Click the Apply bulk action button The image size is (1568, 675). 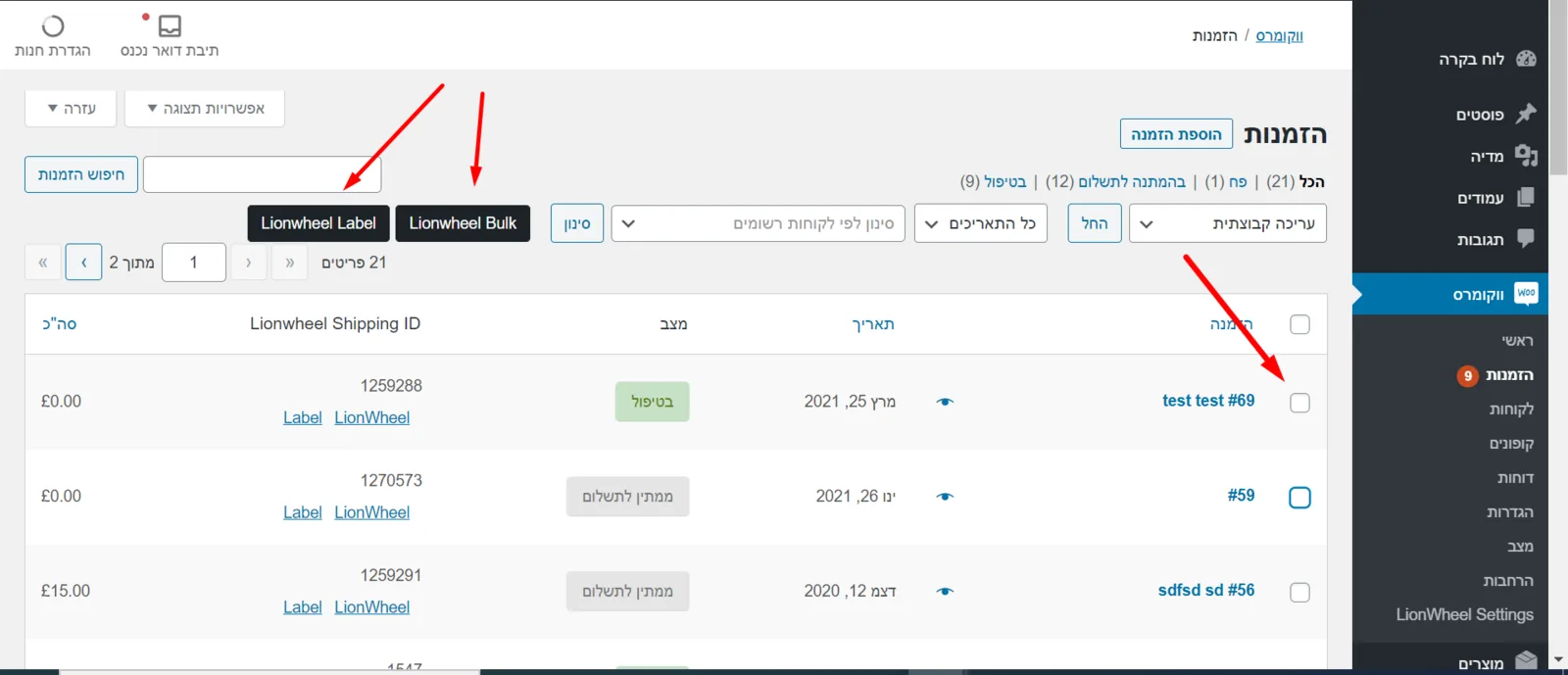1095,223
